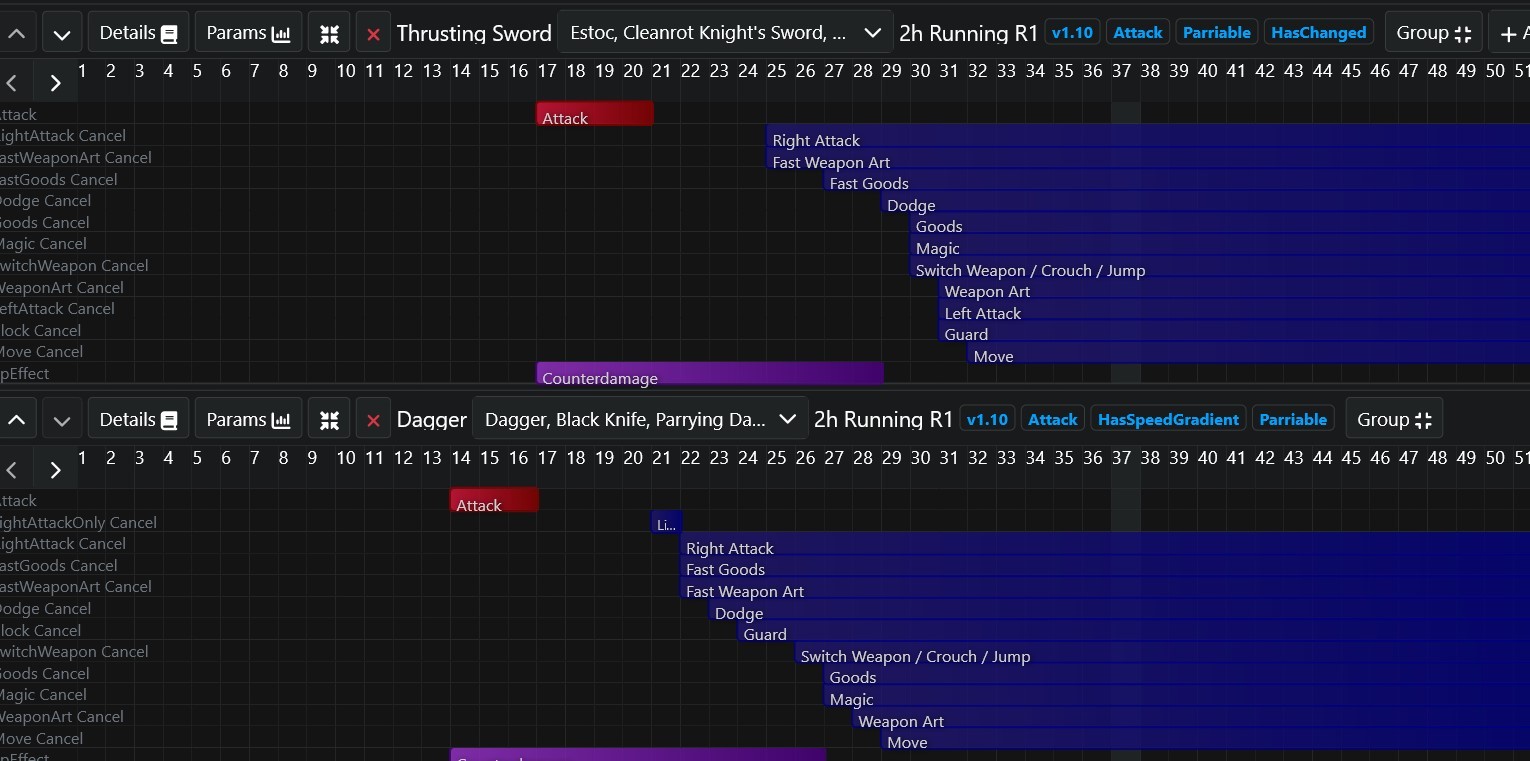Go to previous frame in Thrusting Sword timeline
This screenshot has height=761, width=1530.
[x=12, y=83]
